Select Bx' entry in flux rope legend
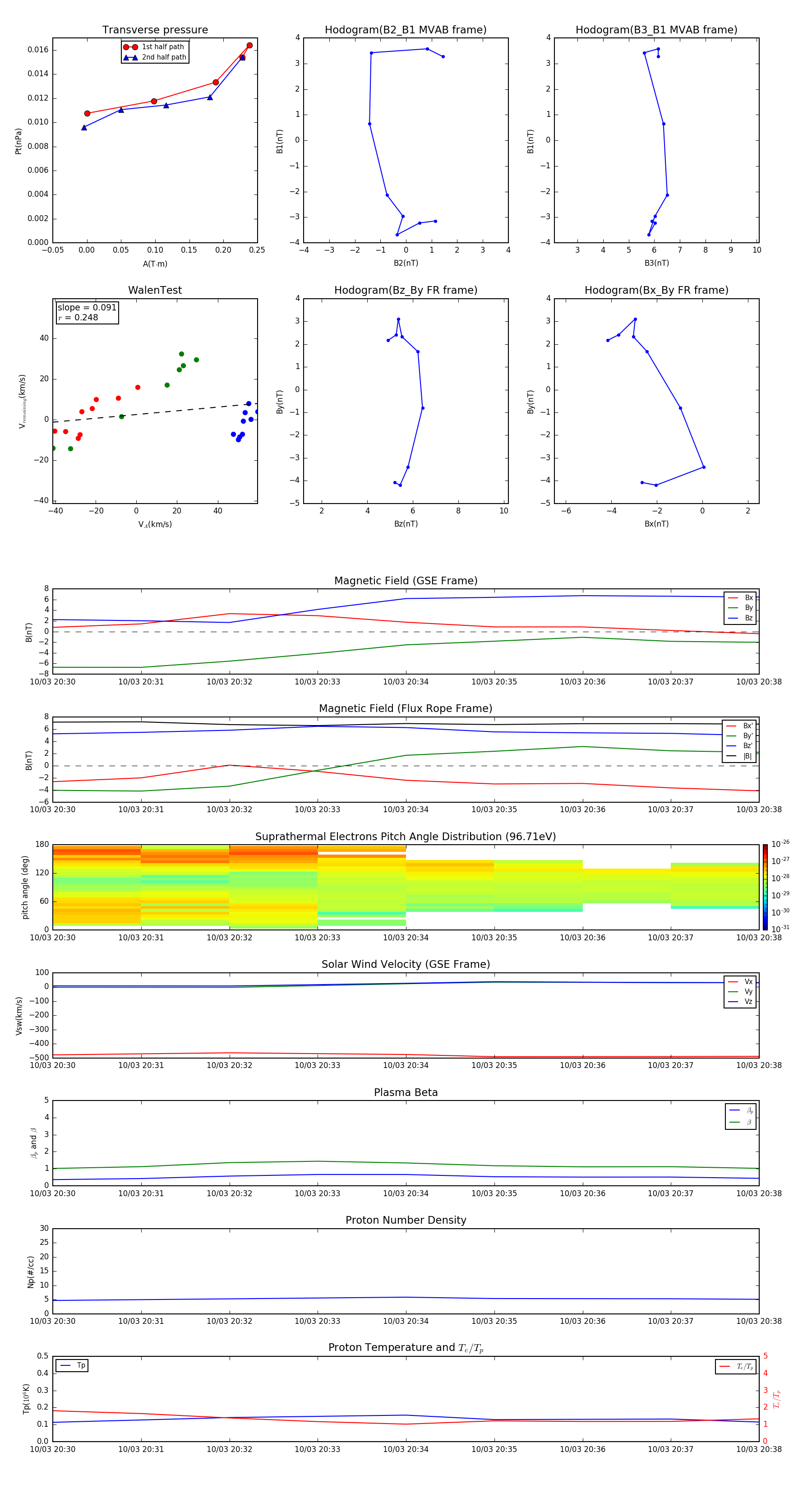 740,726
